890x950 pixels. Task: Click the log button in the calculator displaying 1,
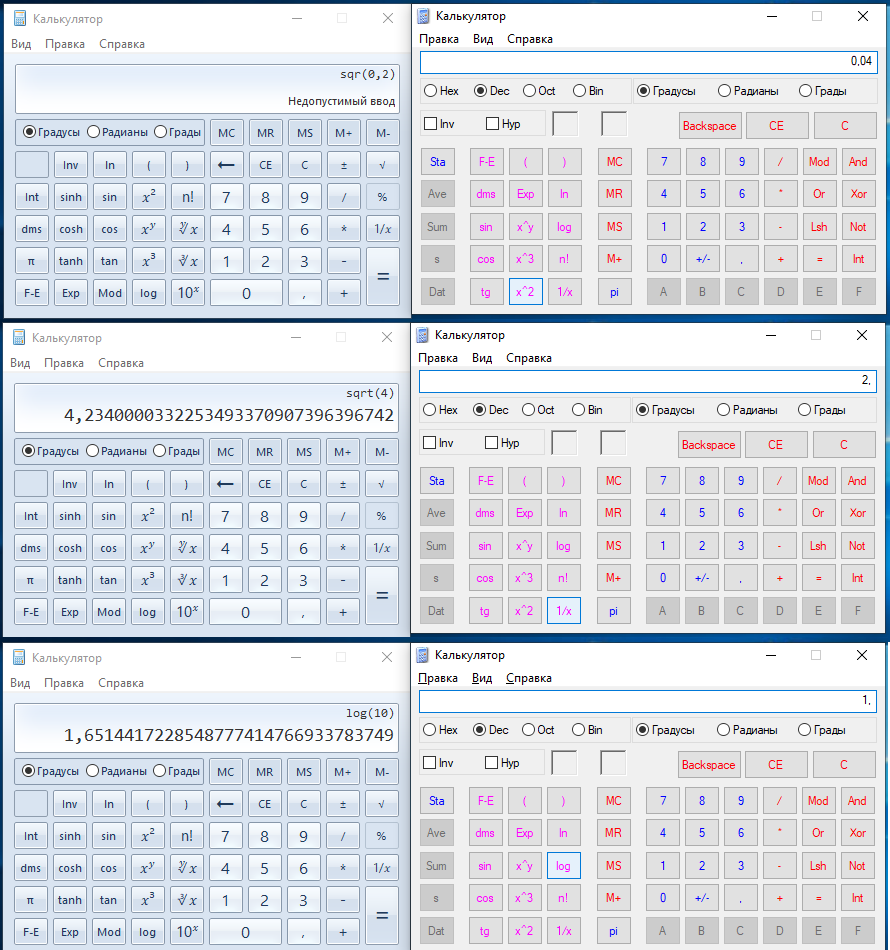coord(563,866)
